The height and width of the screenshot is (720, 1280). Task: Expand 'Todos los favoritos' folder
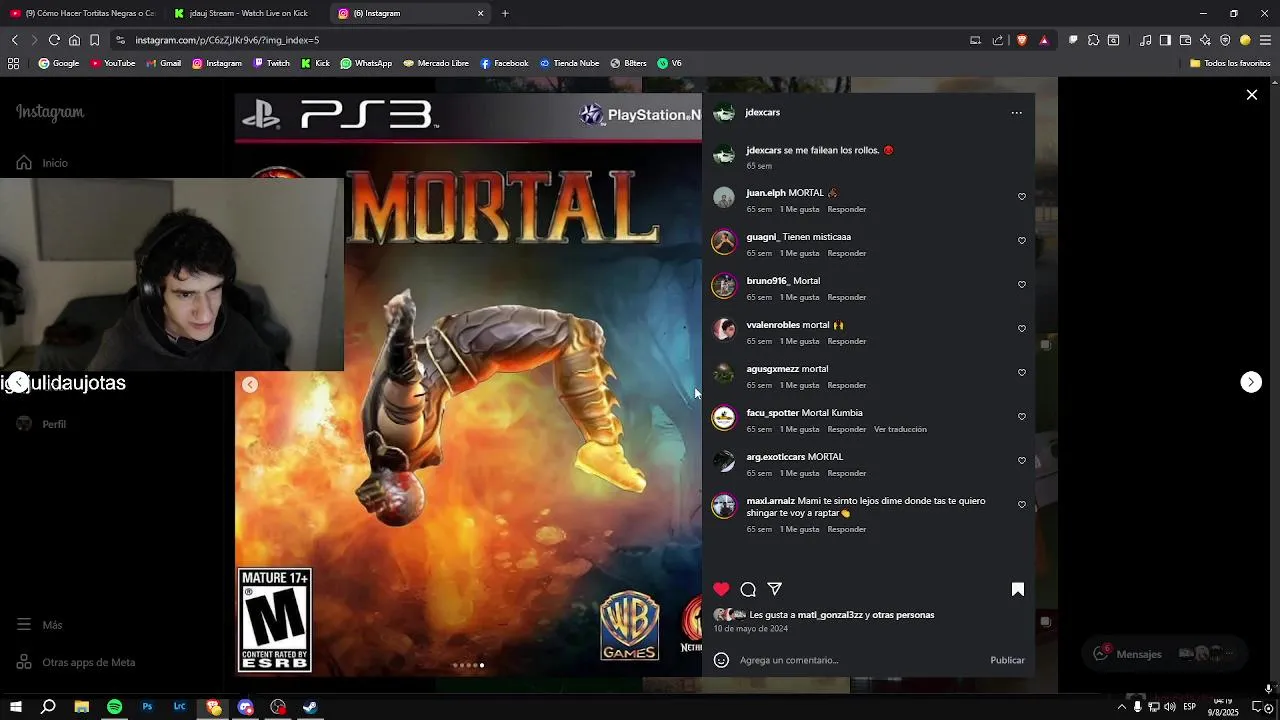(1230, 63)
